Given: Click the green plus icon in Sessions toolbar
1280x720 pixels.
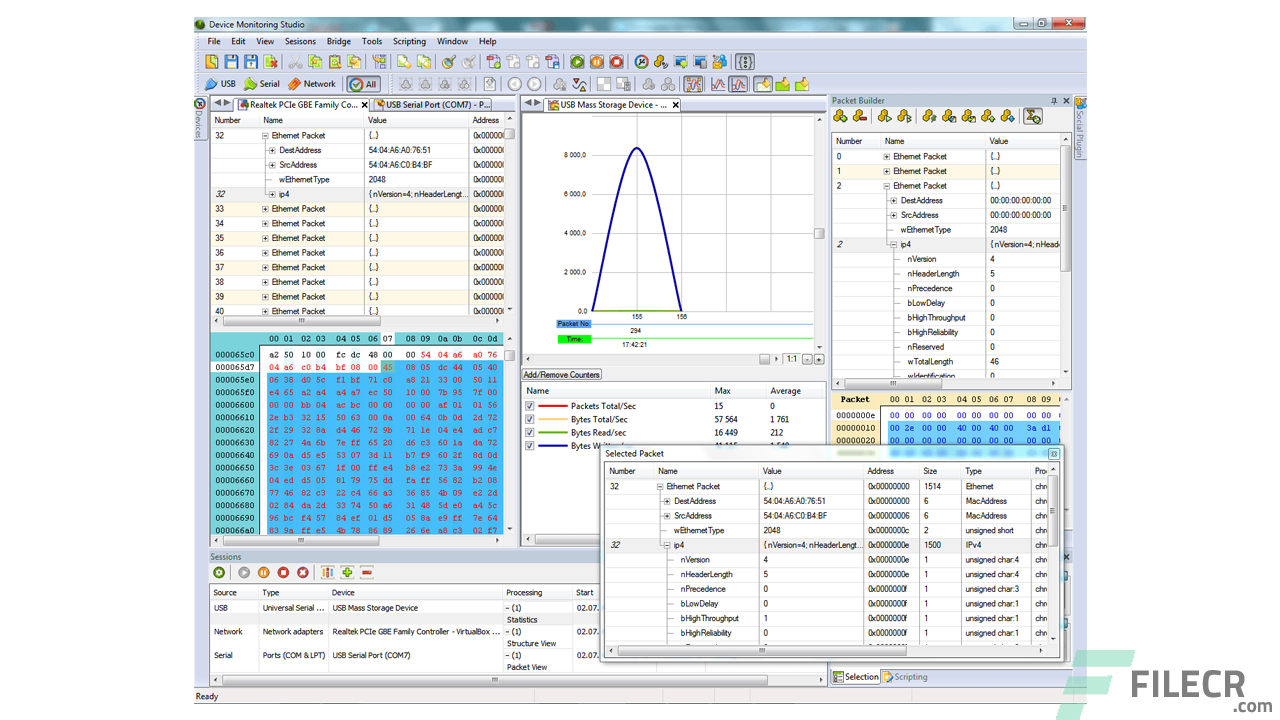Looking at the screenshot, I should point(347,572).
